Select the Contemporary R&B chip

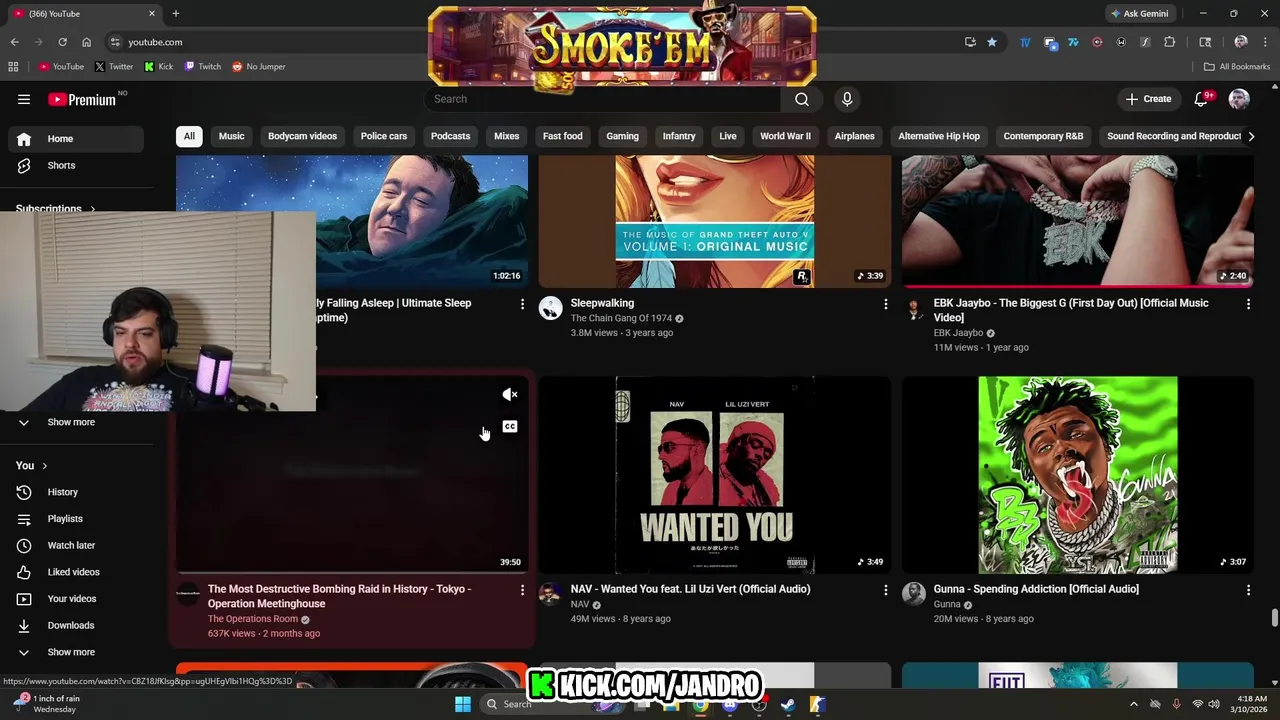click(1043, 136)
